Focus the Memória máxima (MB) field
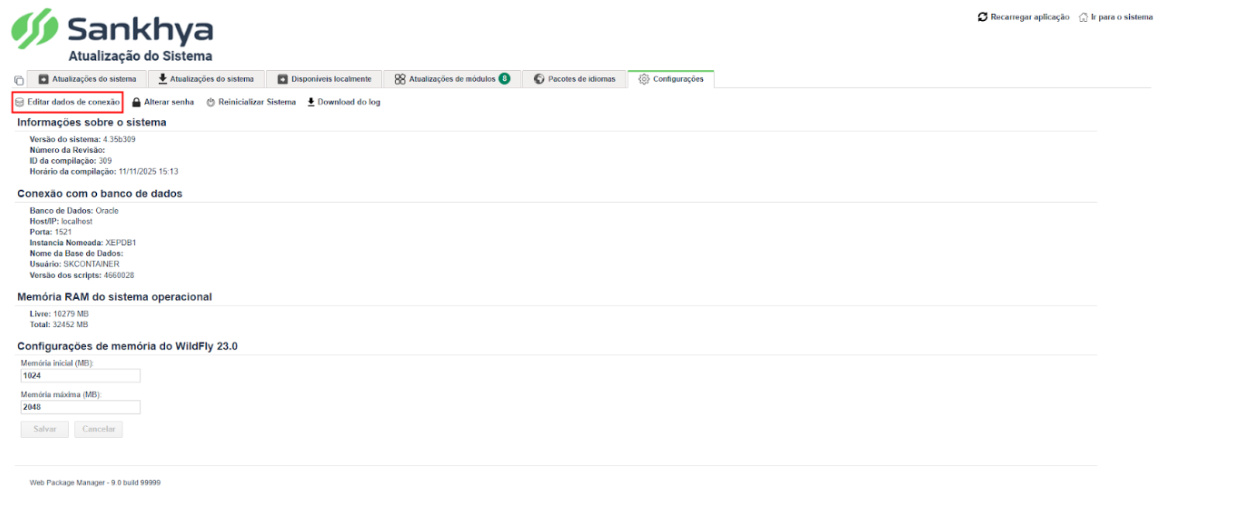The width and height of the screenshot is (1253, 532). coord(80,407)
